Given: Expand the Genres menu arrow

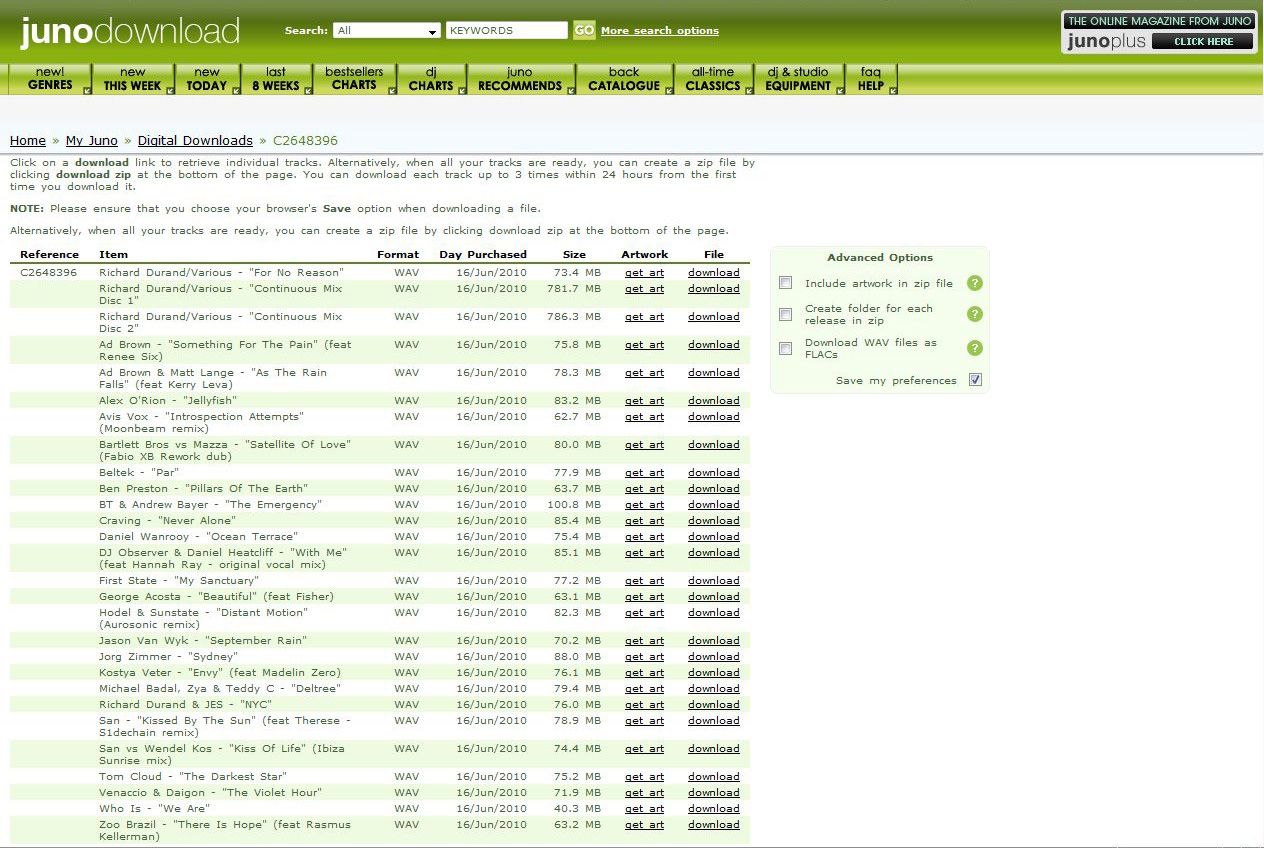Looking at the screenshot, I should (x=86, y=90).
